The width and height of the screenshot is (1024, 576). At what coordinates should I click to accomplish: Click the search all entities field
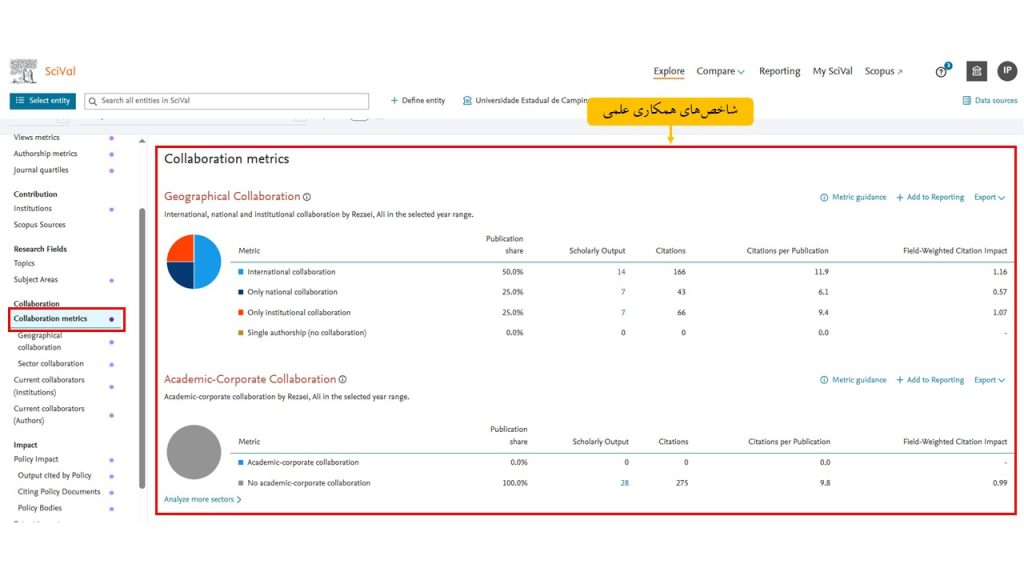pyautogui.click(x=227, y=101)
